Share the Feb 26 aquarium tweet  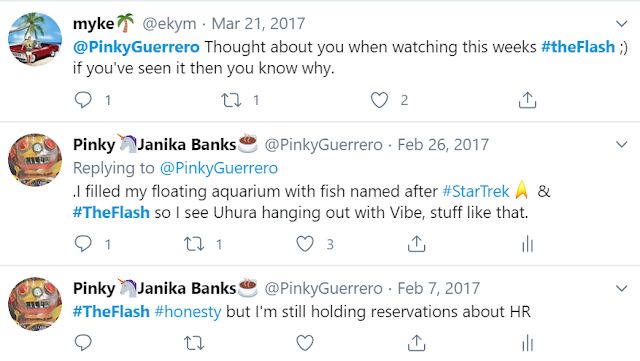[416, 244]
